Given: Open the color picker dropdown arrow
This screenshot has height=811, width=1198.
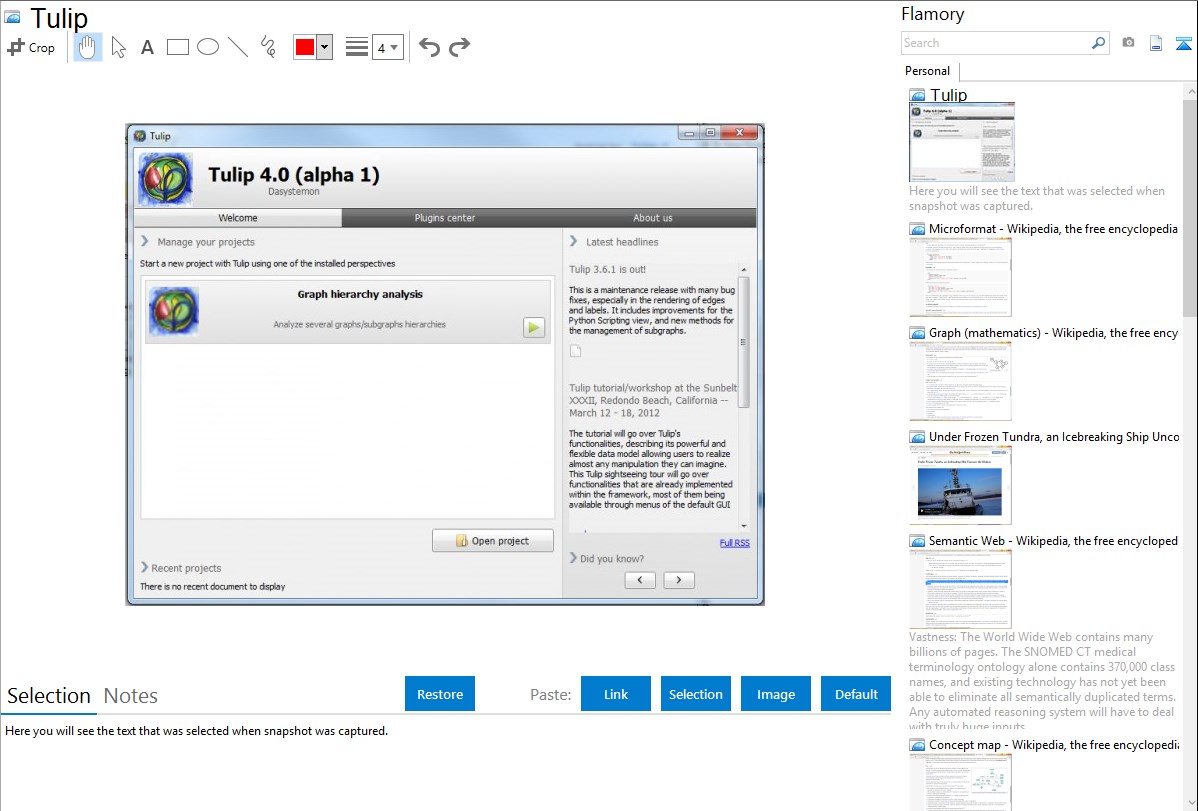Looking at the screenshot, I should [x=324, y=47].
